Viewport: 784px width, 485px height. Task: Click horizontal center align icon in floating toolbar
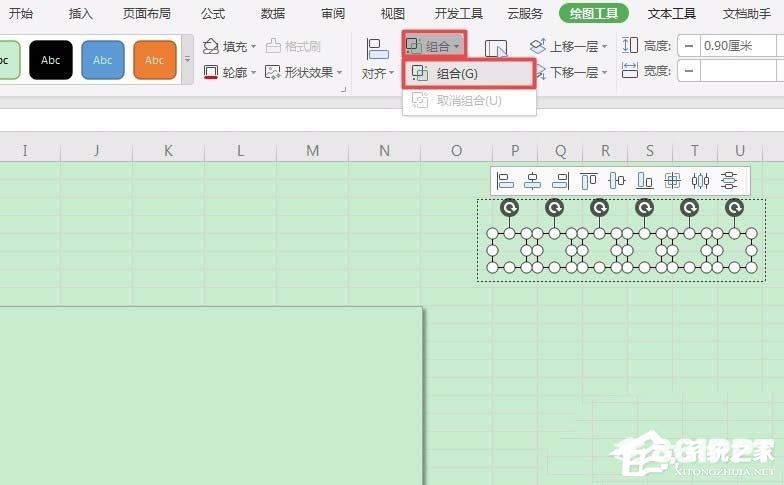pyautogui.click(x=533, y=181)
